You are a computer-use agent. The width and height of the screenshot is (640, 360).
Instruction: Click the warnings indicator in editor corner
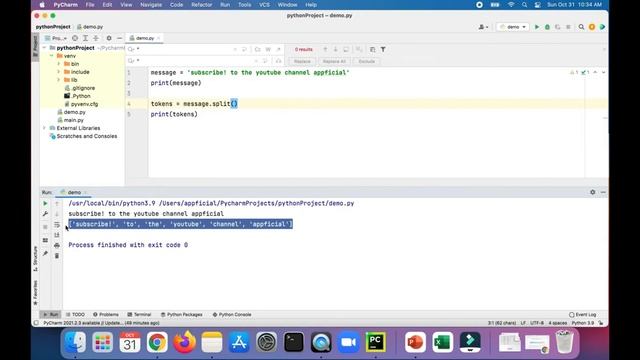(x=574, y=72)
